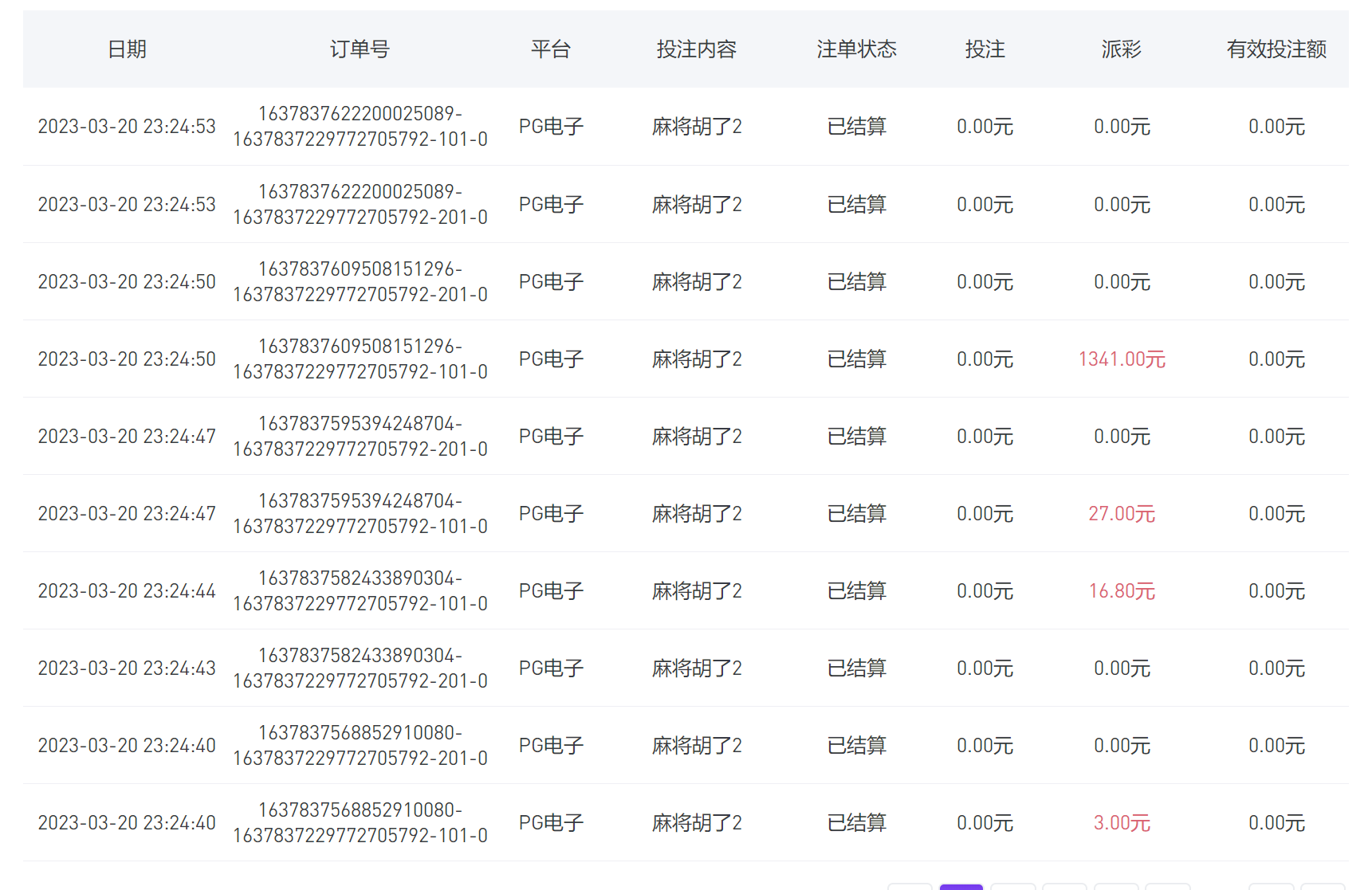Select the 16.80元 payout amount
Screen dimensions: 1372x890
[x=1121, y=591]
